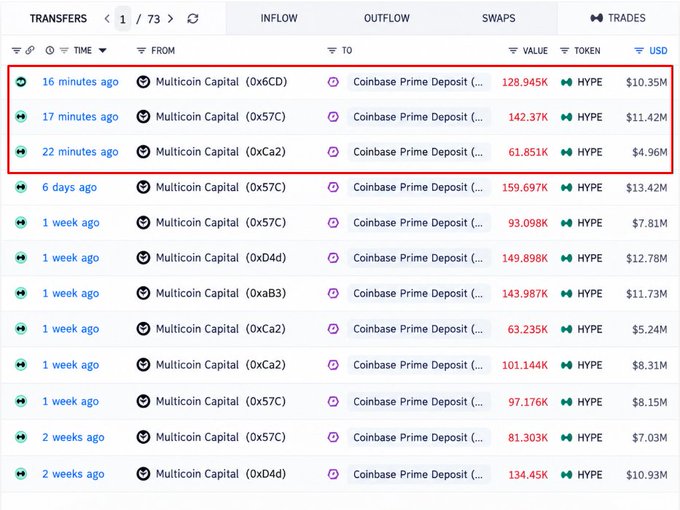Filter by the VALUE column
680x510 pixels.
513,51
